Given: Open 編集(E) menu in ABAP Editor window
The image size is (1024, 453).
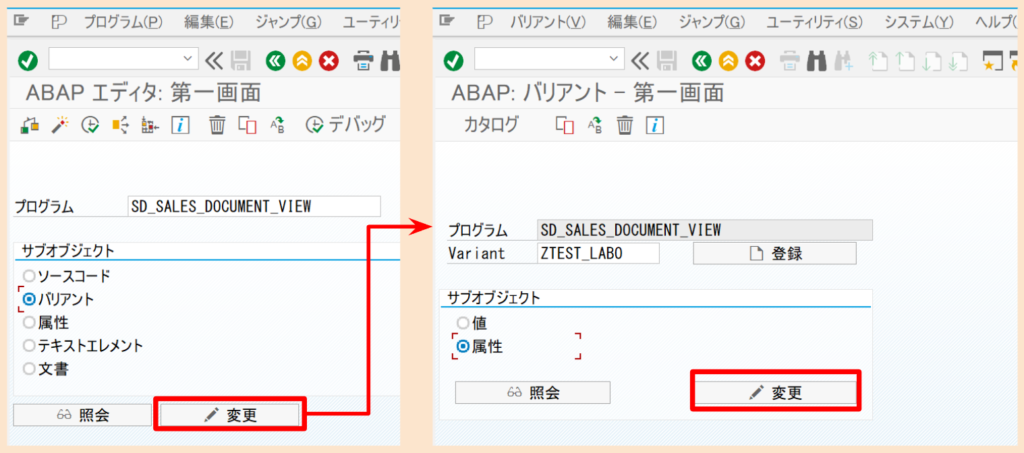Looking at the screenshot, I should coord(209,22).
